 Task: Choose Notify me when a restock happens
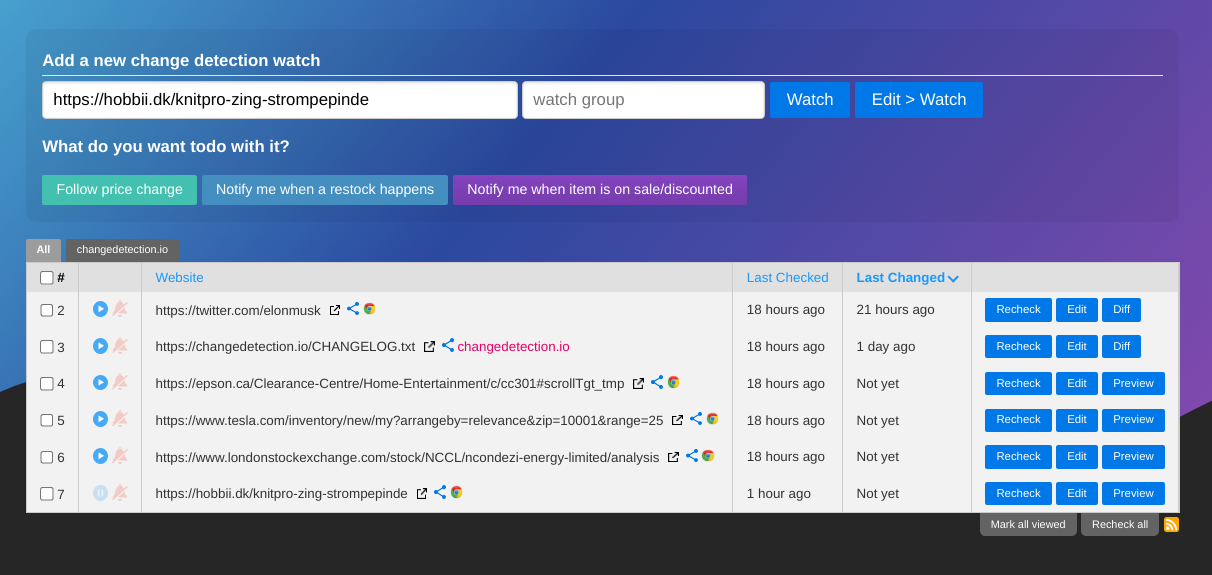pyautogui.click(x=325, y=190)
